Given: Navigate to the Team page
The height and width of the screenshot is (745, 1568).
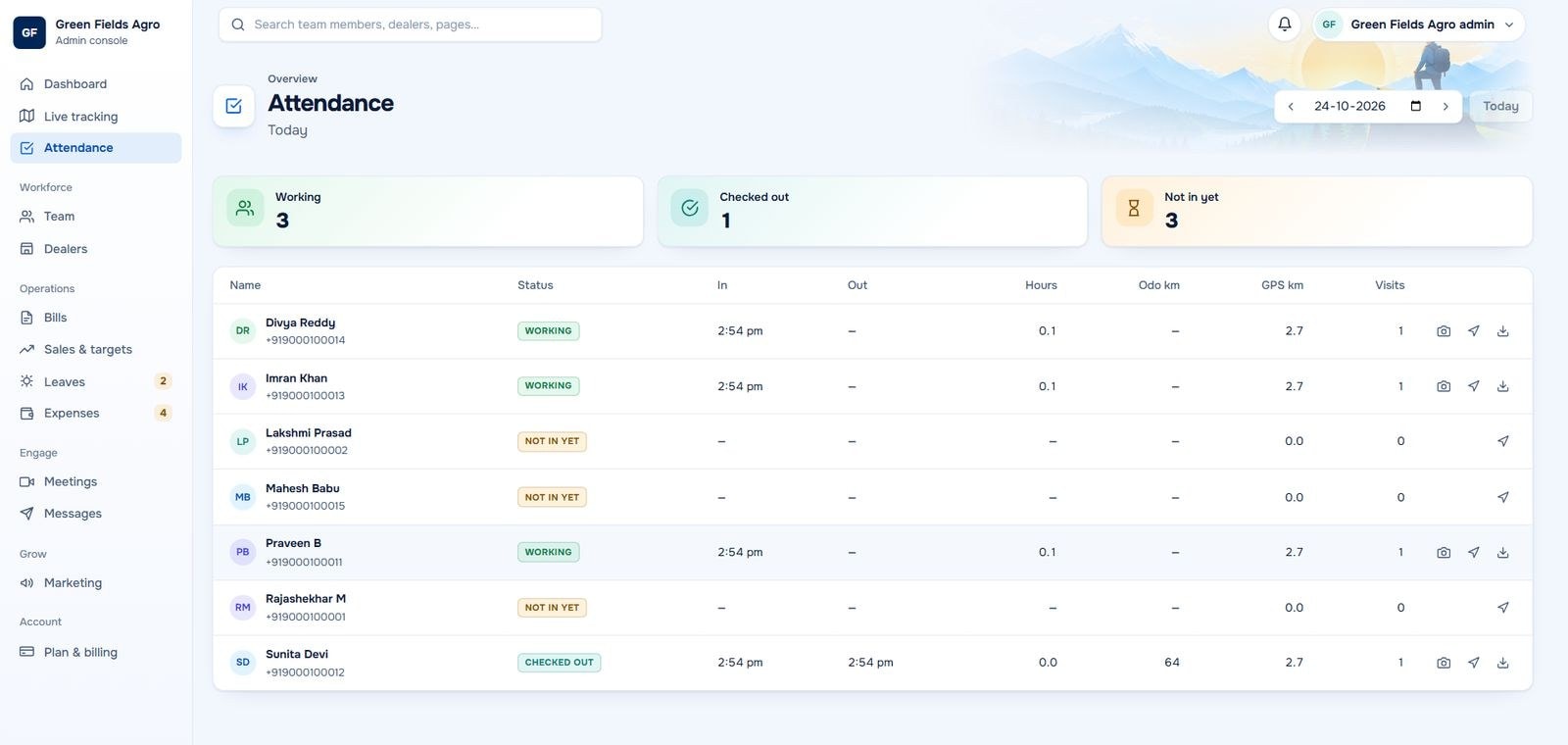Looking at the screenshot, I should point(96,217).
